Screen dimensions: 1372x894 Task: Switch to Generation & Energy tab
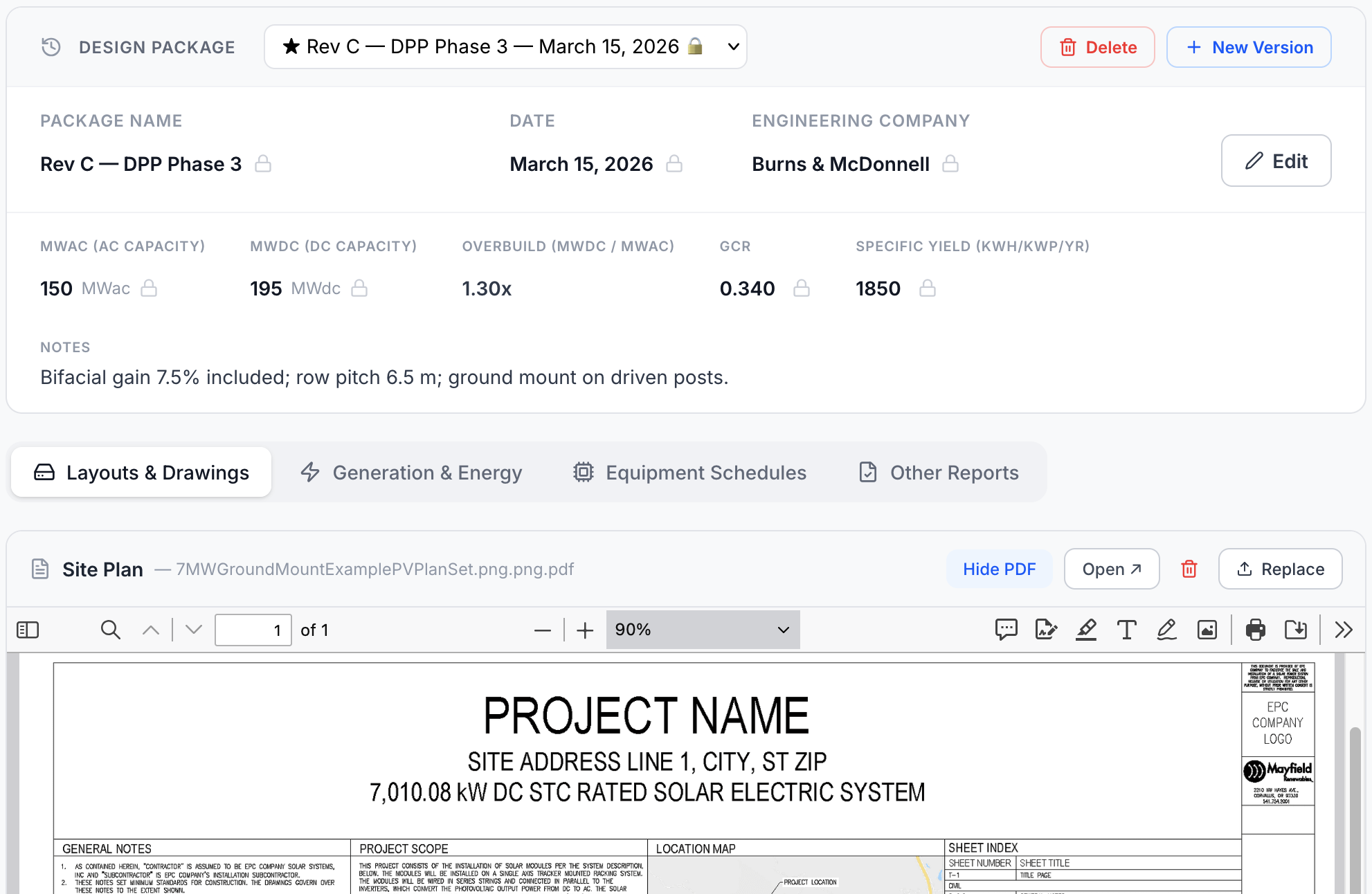(411, 472)
